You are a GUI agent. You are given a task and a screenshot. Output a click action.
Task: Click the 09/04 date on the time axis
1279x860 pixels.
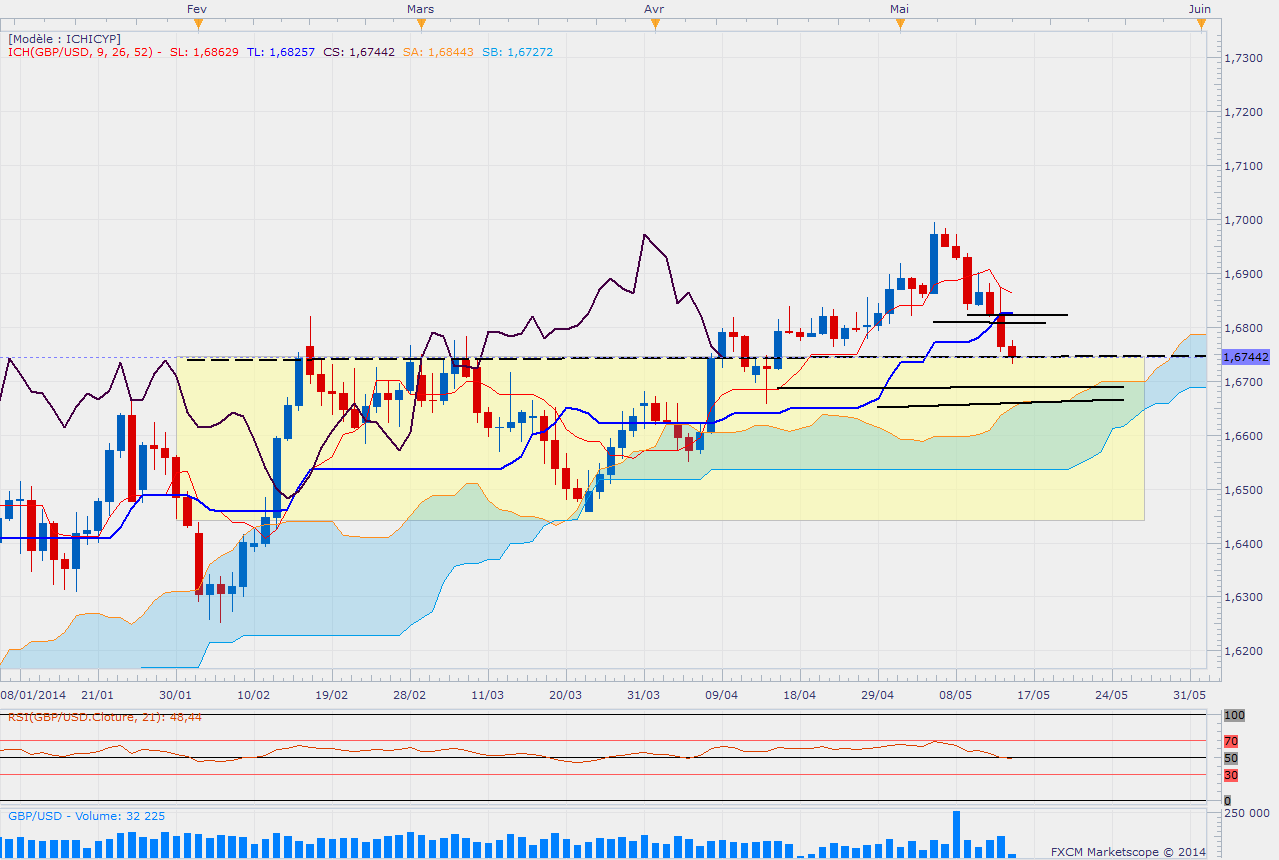pos(722,694)
